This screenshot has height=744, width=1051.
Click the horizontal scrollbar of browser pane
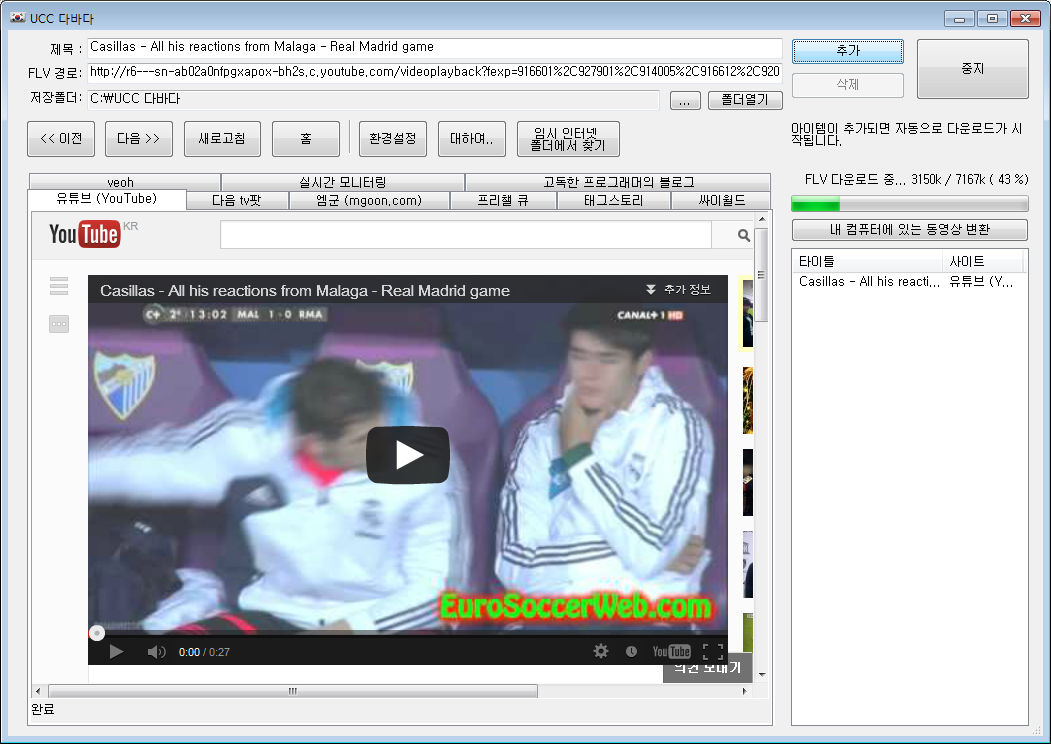coord(293,691)
